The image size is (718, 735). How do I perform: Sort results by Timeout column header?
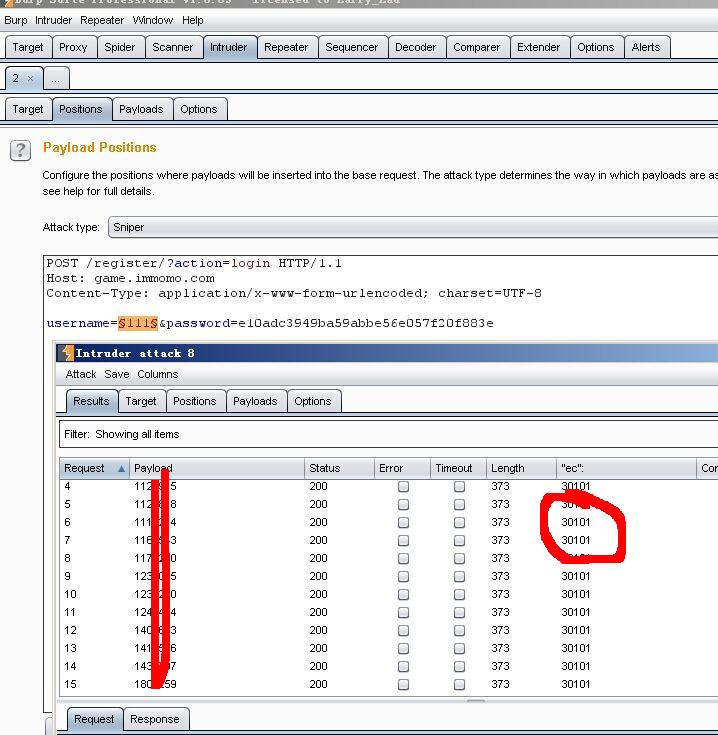(458, 468)
